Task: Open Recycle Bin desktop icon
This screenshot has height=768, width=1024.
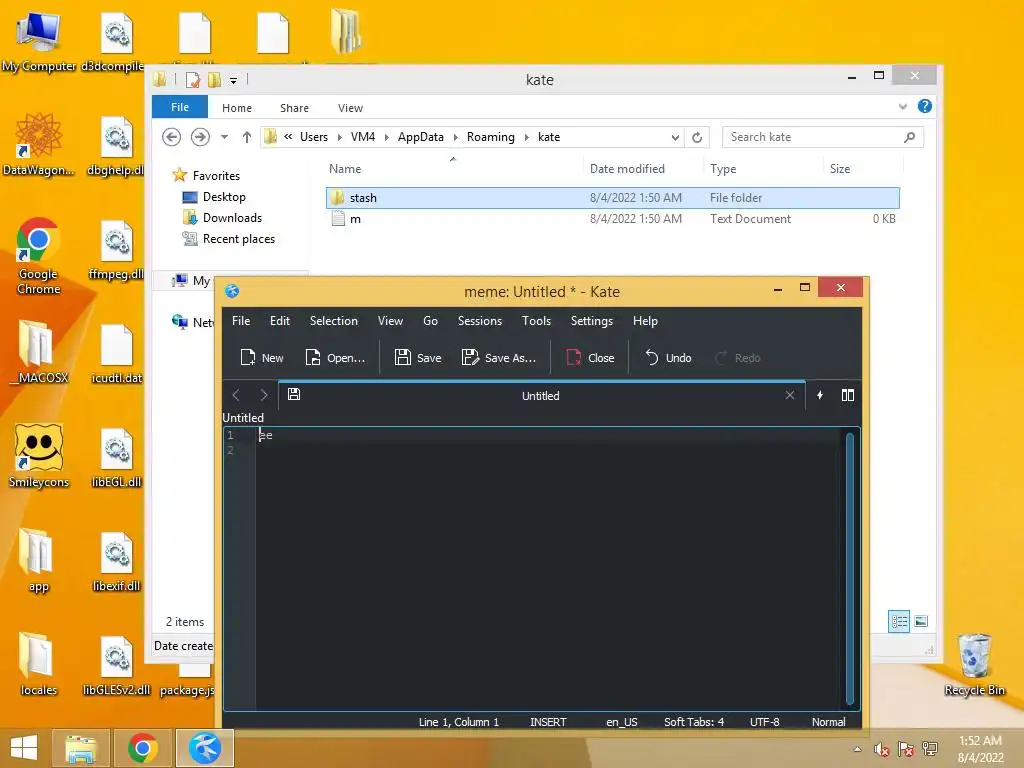Action: 974,665
